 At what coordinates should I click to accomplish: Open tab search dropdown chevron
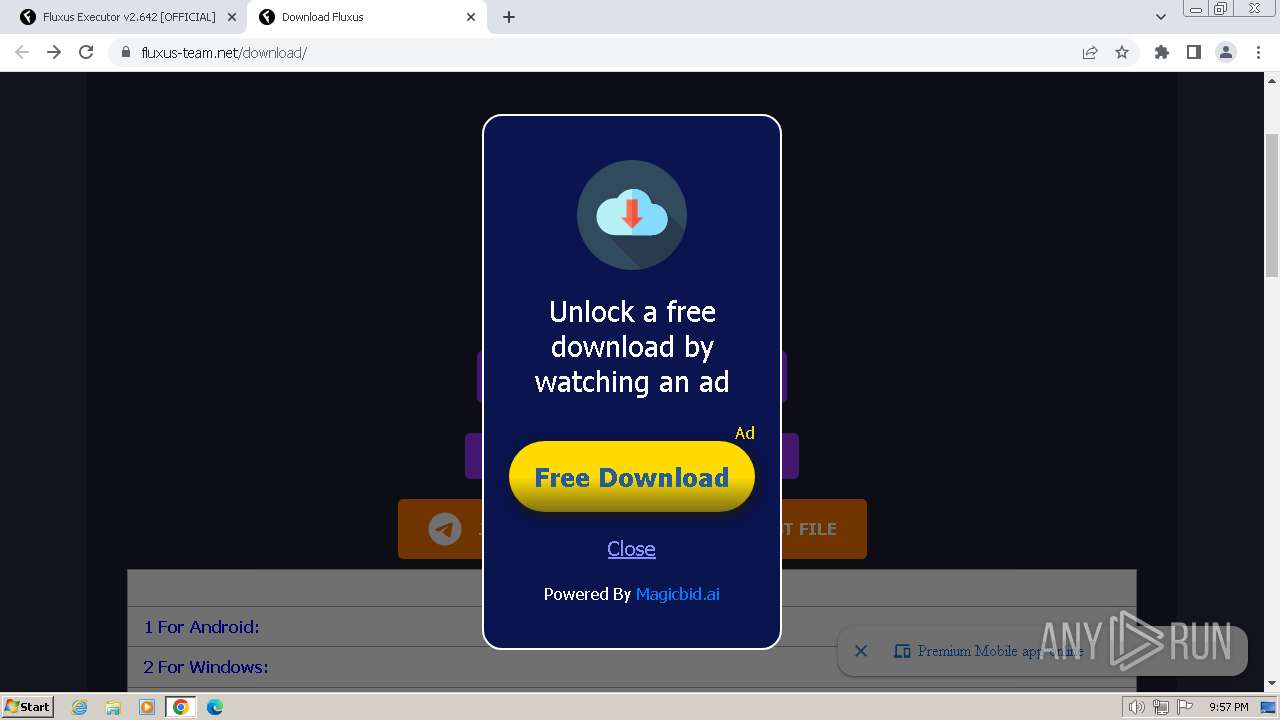1161,17
